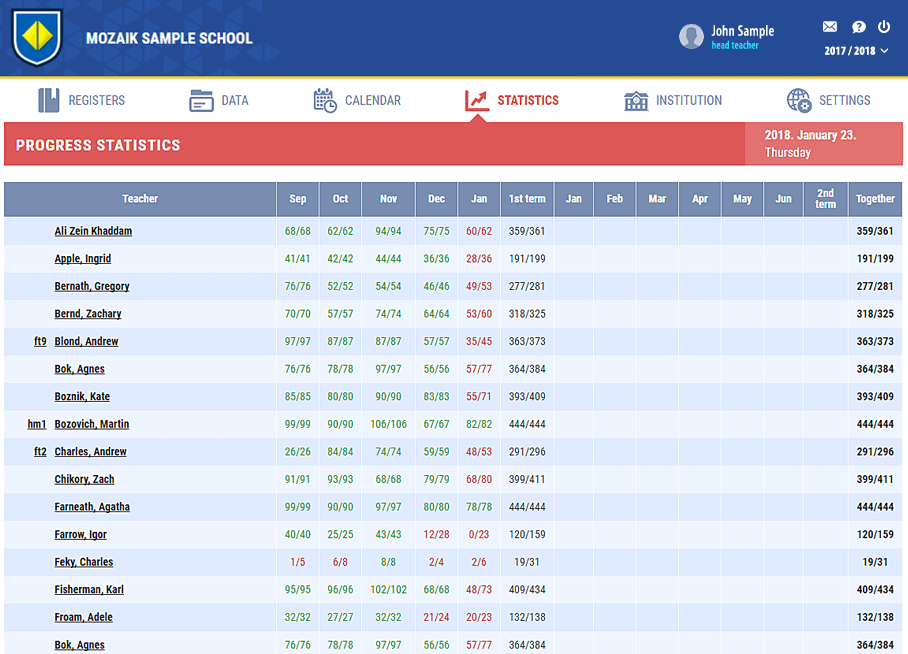Click the Mozaik school shield logo
Image resolution: width=908 pixels, height=654 pixels.
click(x=37, y=38)
